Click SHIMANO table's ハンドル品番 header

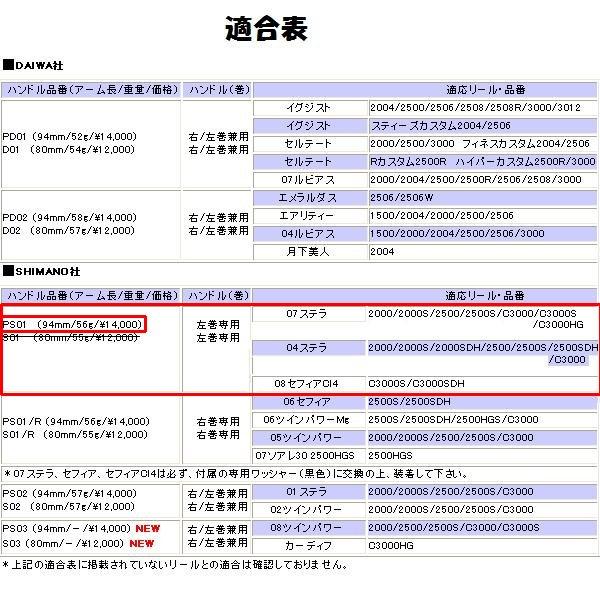click(x=91, y=296)
